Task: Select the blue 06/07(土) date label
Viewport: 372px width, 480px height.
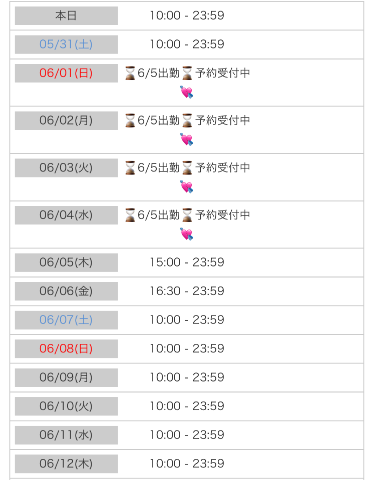Action: coord(66,320)
